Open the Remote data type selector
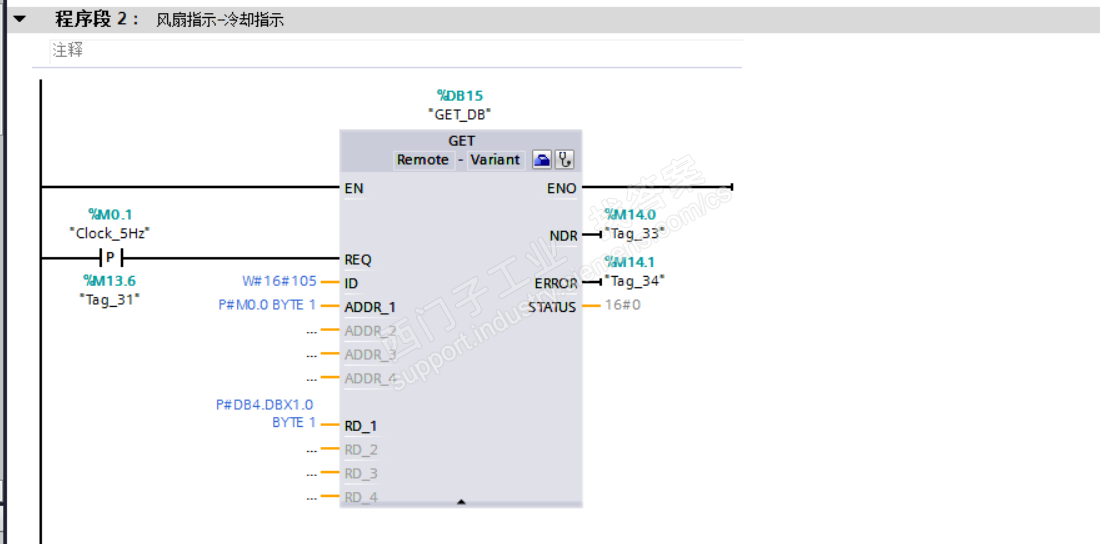Viewport: 1100px width, 544px height. (422, 160)
